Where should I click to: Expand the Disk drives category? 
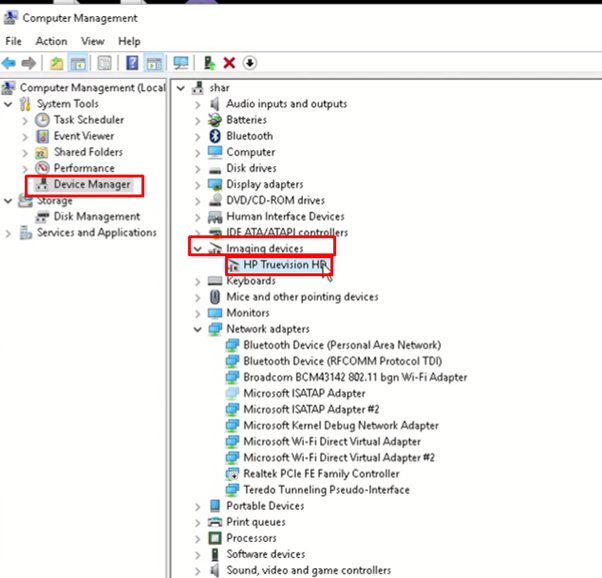[x=197, y=169]
